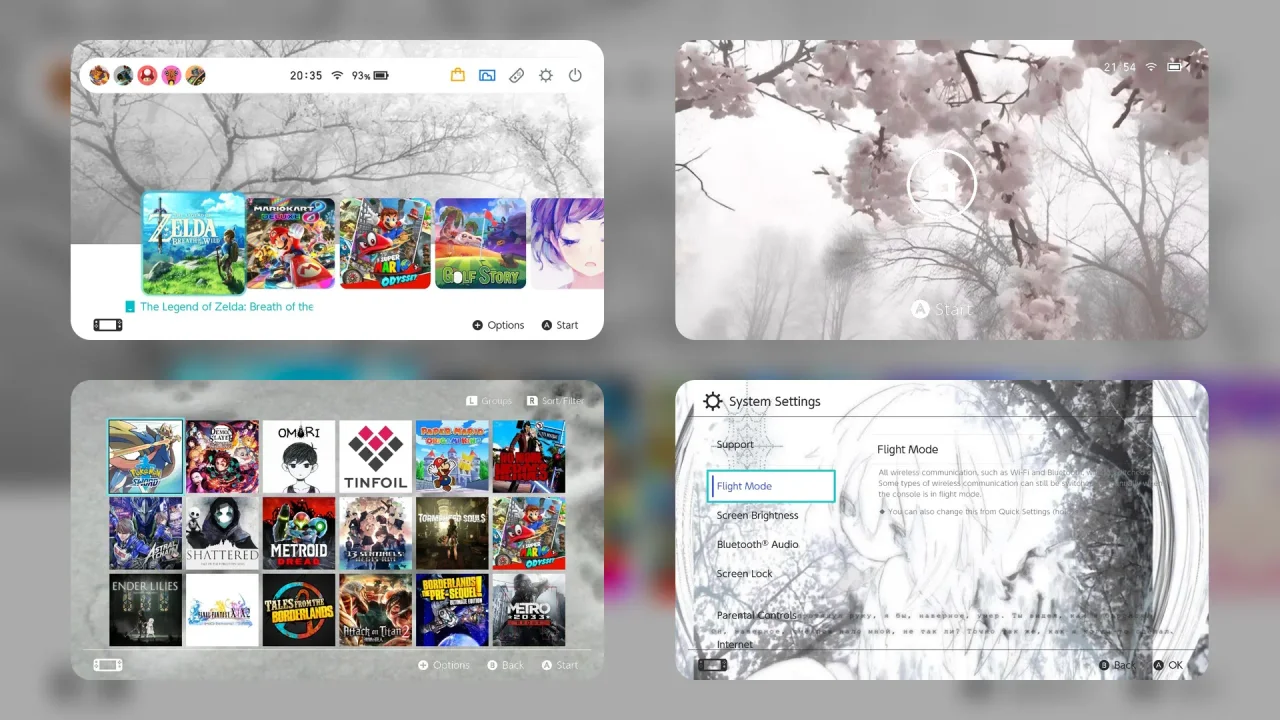Launch the Tinfoil app tile

[x=375, y=456]
